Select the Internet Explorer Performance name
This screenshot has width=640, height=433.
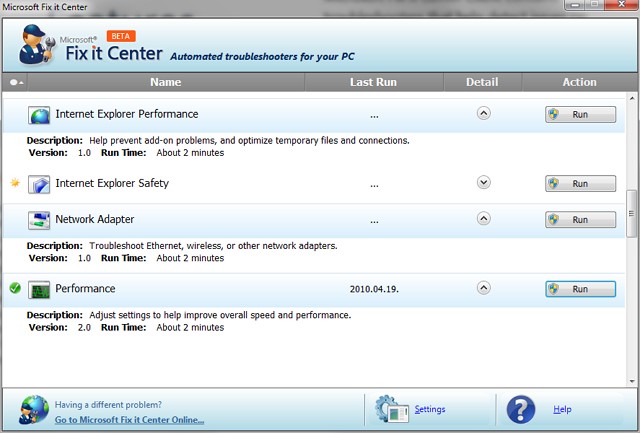(x=127, y=114)
